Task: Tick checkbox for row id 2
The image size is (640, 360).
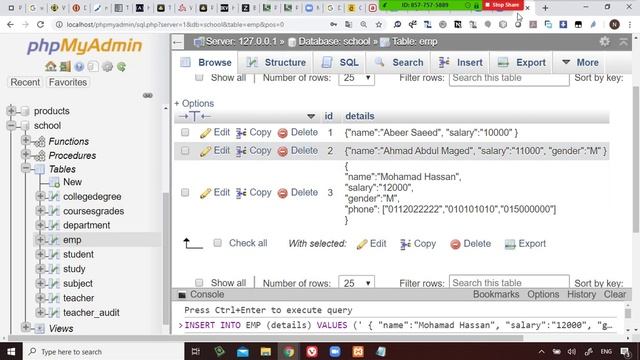Action: point(185,151)
